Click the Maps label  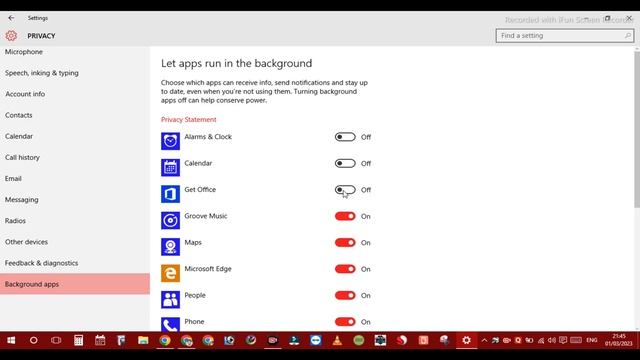point(193,242)
